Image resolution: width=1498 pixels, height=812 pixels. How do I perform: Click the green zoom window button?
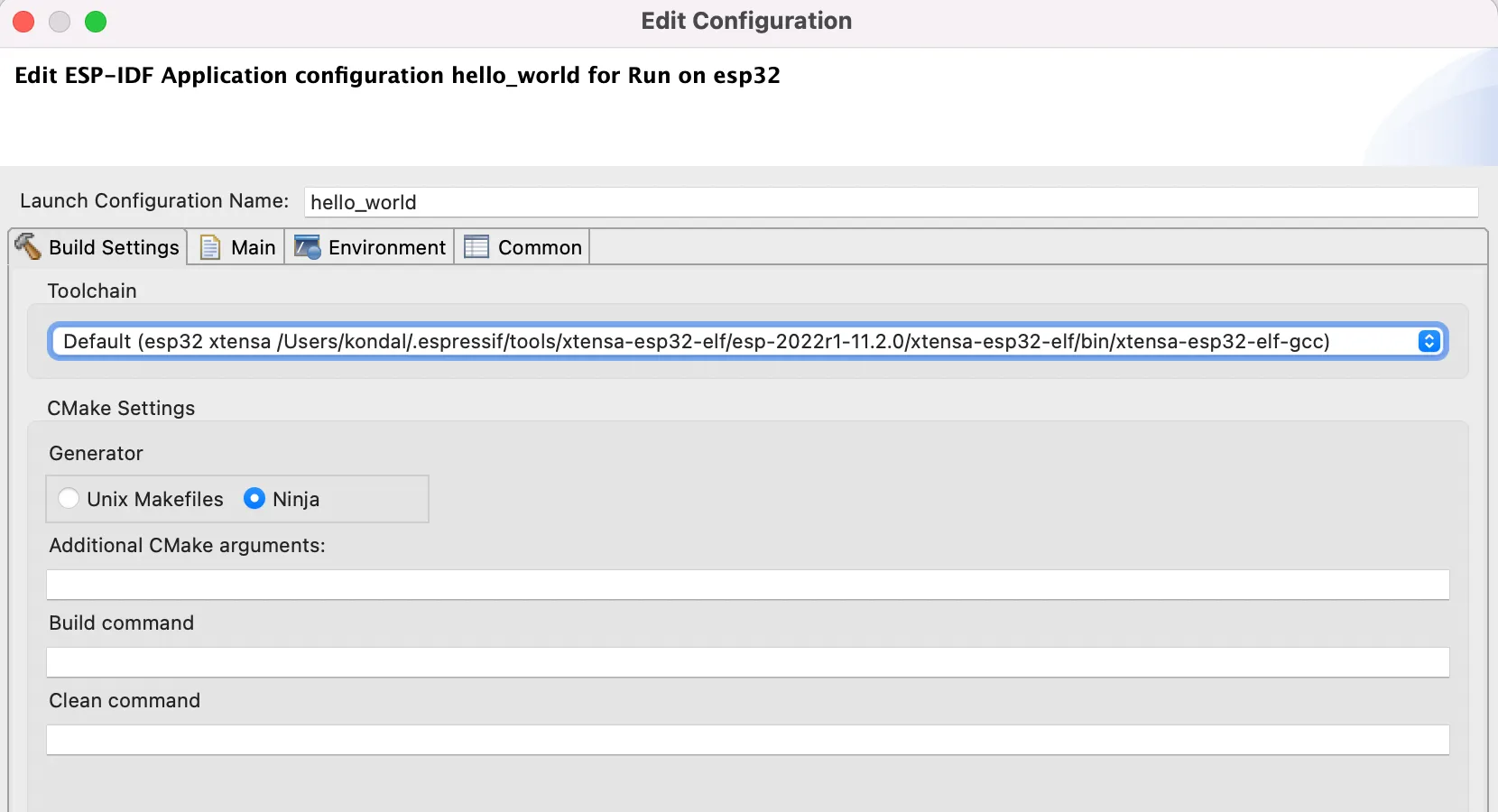(x=96, y=22)
